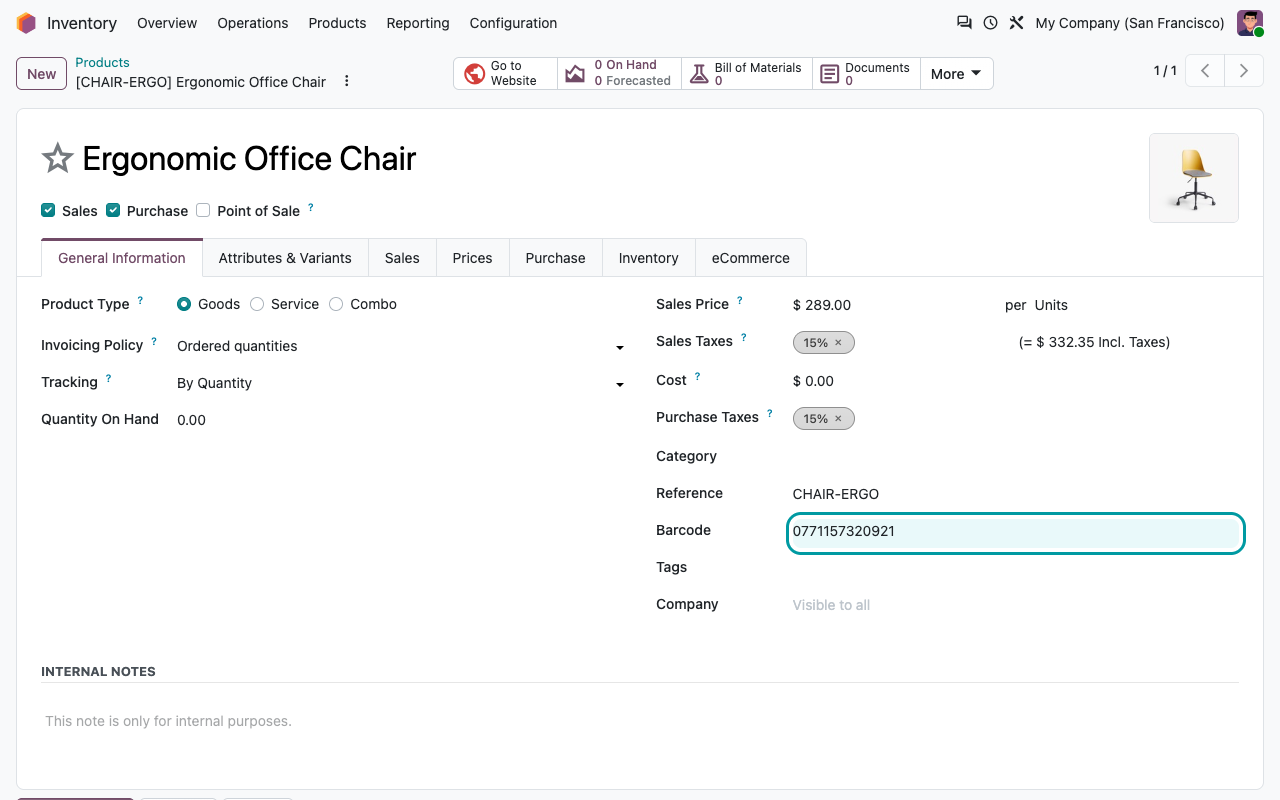The image size is (1280, 800).
Task: Open the product actions kebab menu
Action: [347, 81]
